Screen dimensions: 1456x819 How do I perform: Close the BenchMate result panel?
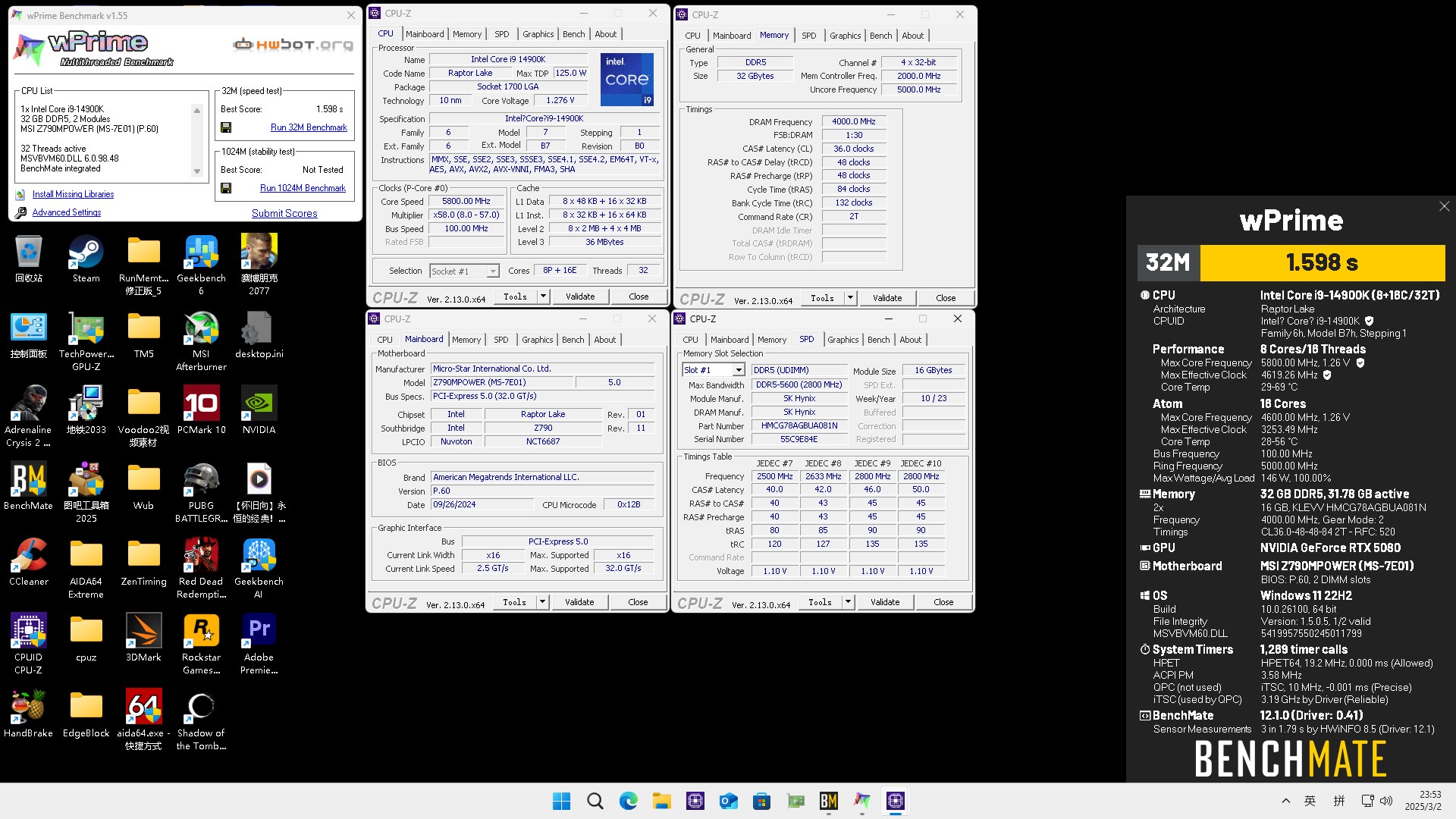tap(1444, 206)
